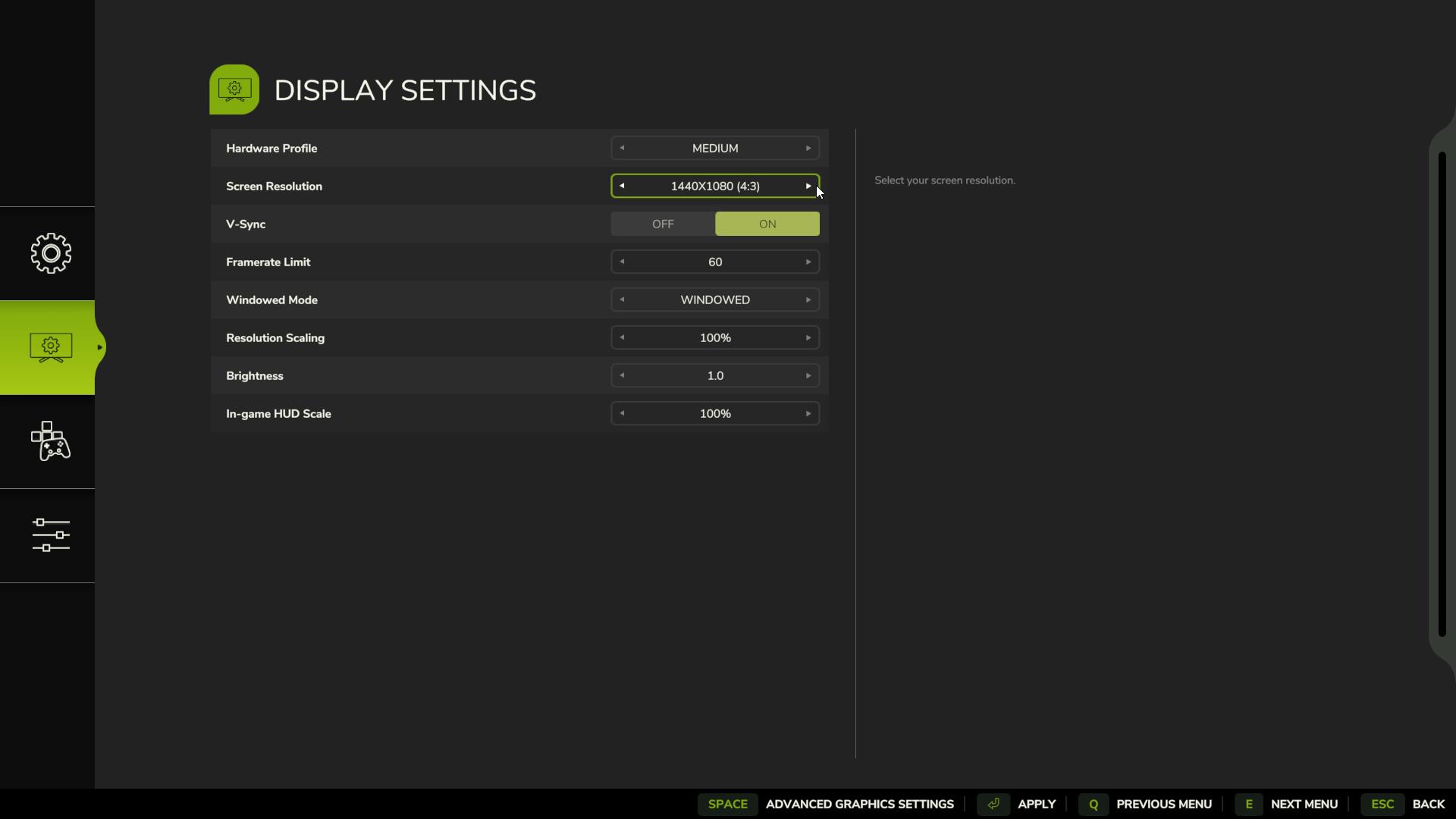Select the Hardware Profile row label
This screenshot has height=819, width=1456.
point(271,148)
